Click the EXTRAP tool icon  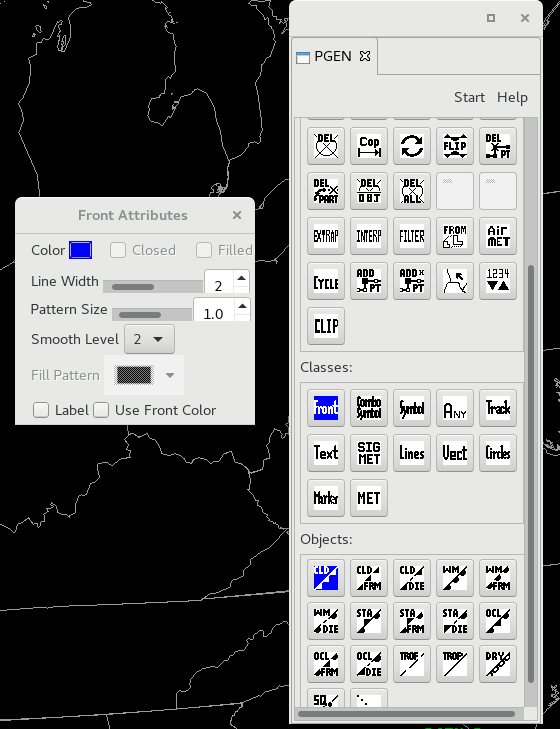pos(326,236)
